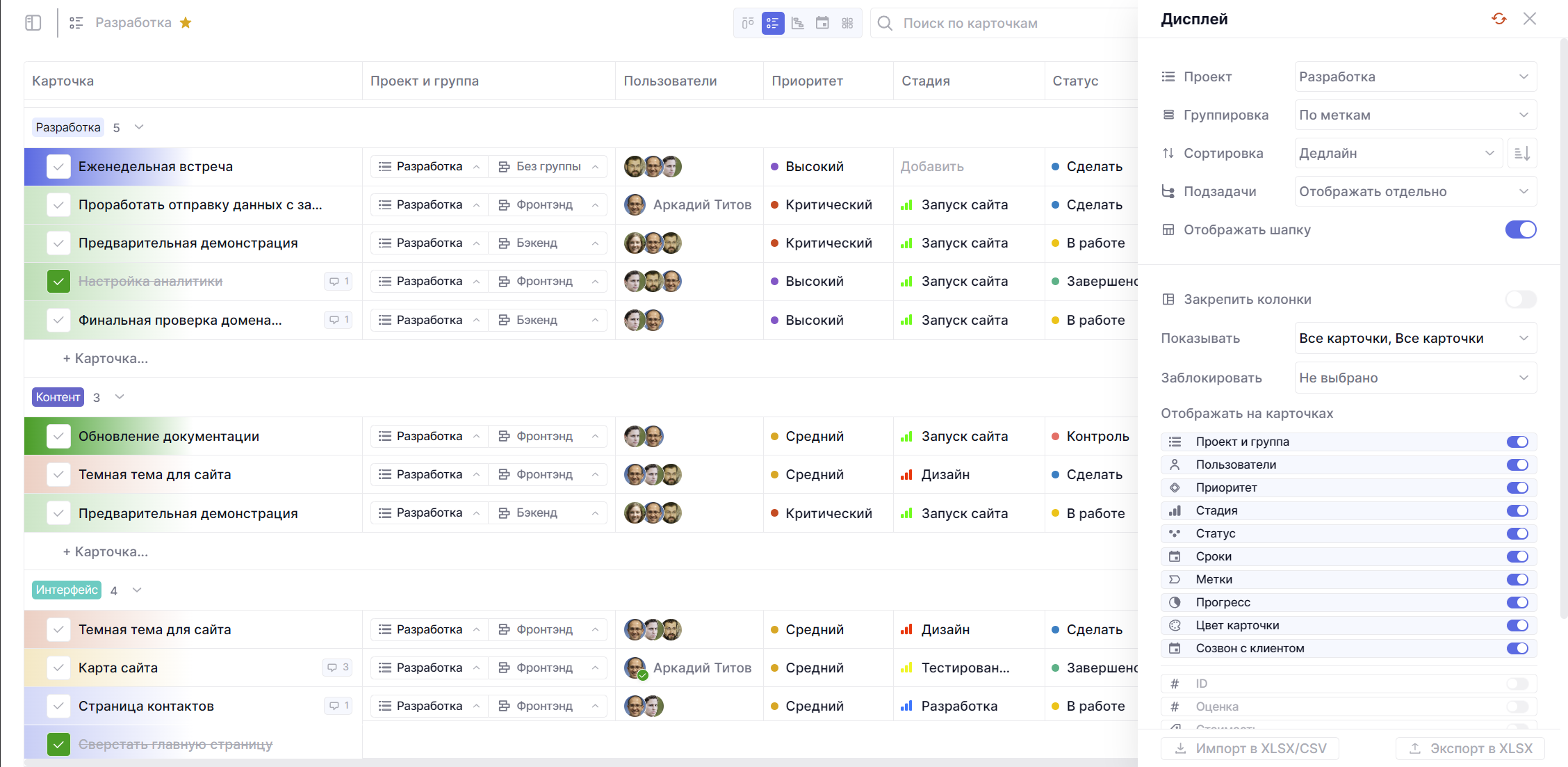Click the gold favorite star next to Разработка
The image size is (1568, 767).
(186, 23)
